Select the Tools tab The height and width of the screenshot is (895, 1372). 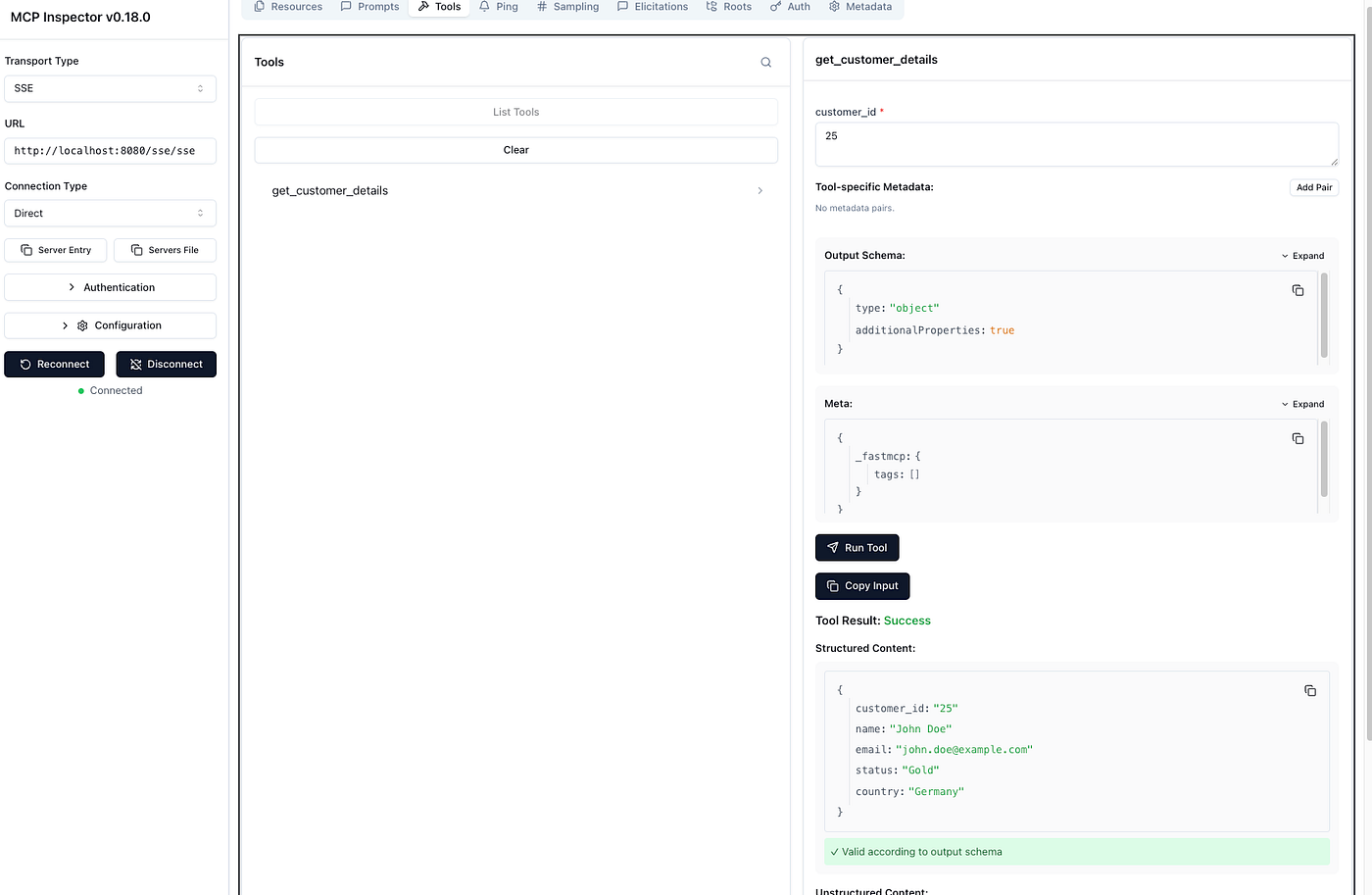439,7
